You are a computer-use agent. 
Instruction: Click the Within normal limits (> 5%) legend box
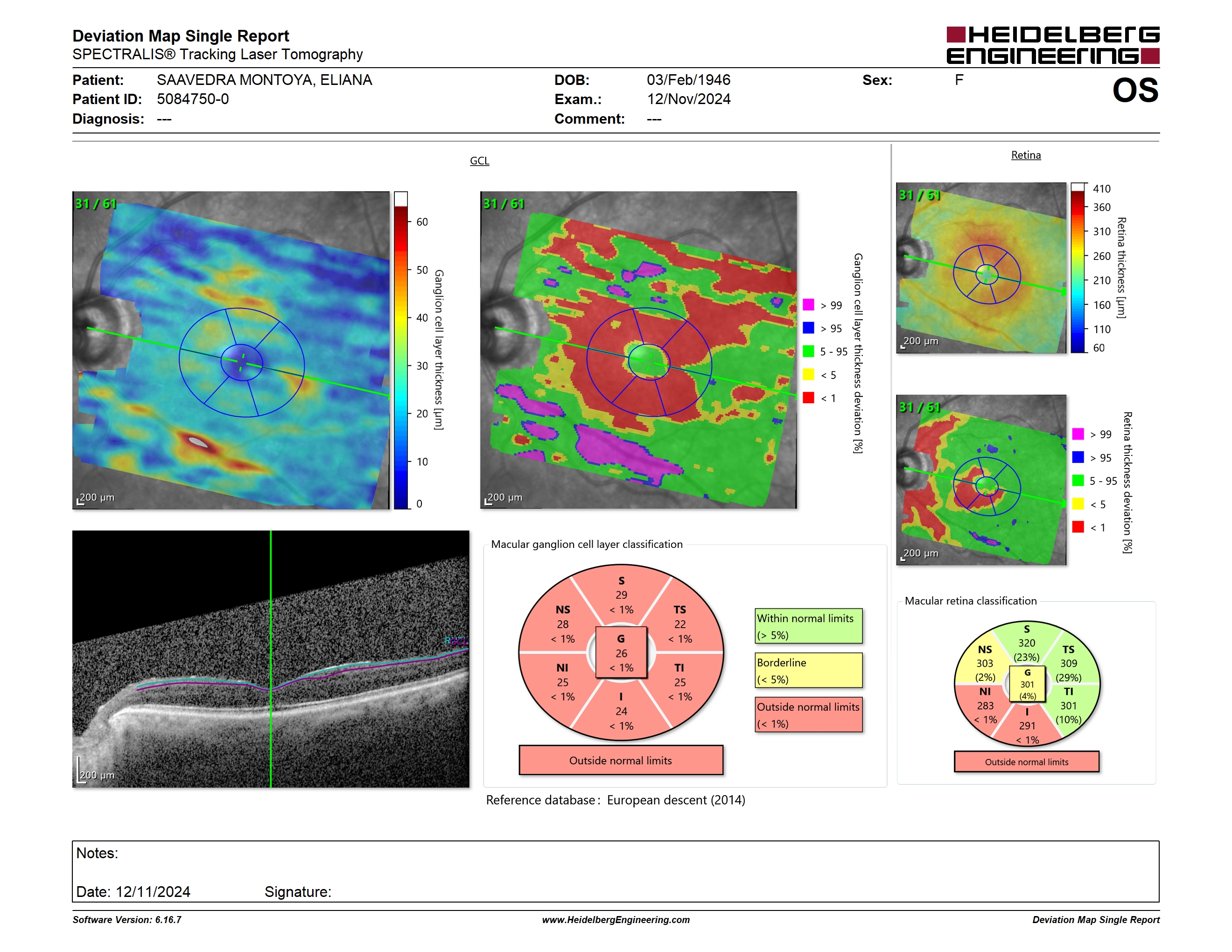click(x=808, y=626)
